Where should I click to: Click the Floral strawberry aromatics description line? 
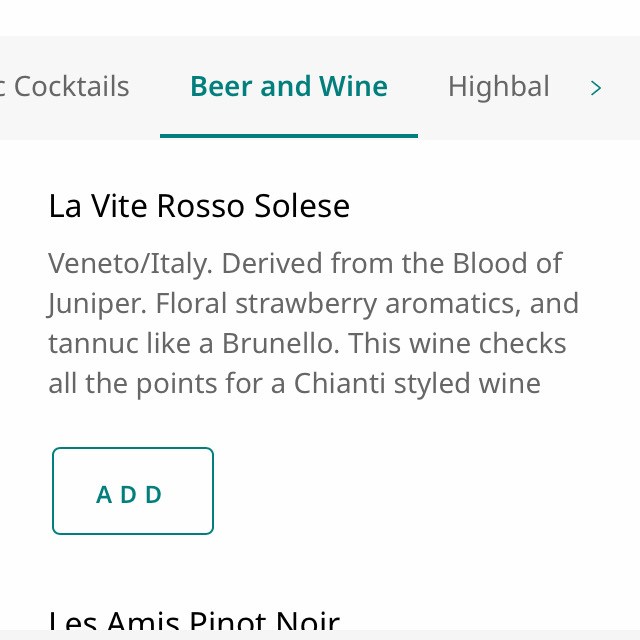coord(313,303)
